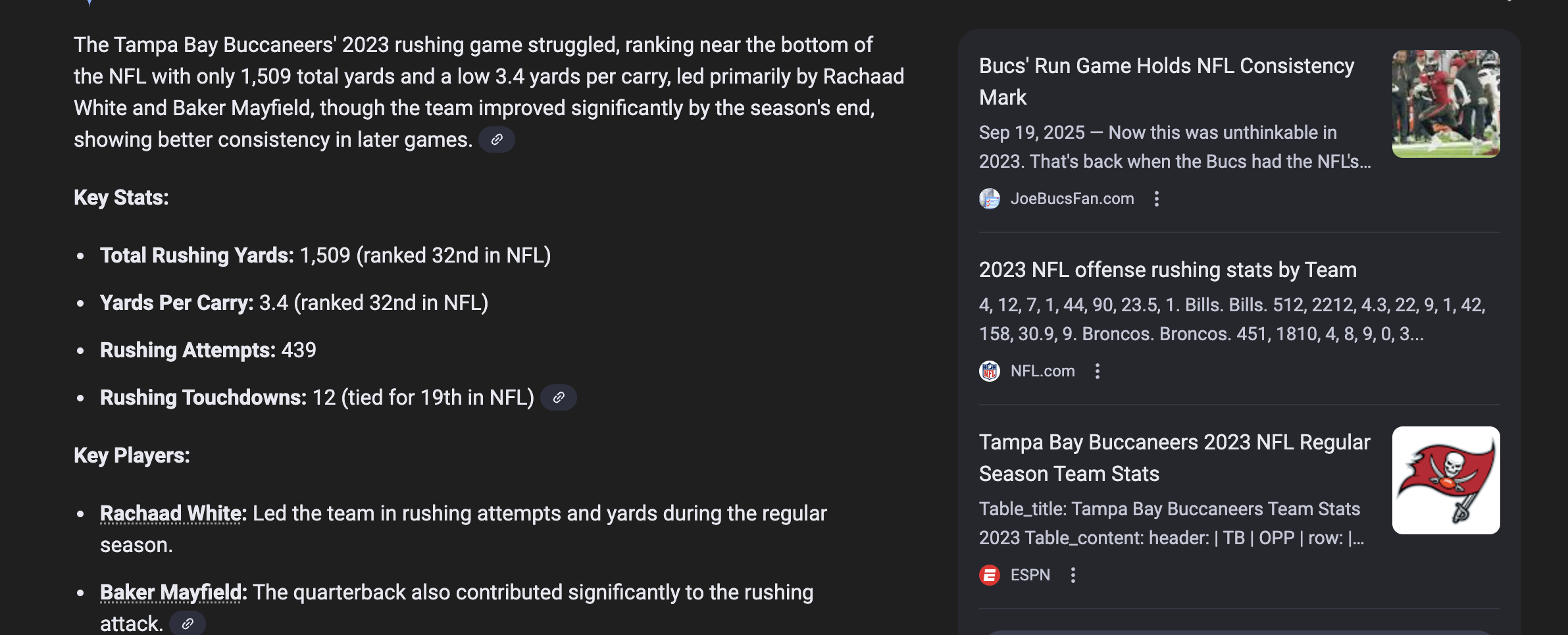The width and height of the screenshot is (1568, 635).
Task: Click the "Sep 19, 2025" article snippet text
Action: pyautogui.click(x=1174, y=147)
